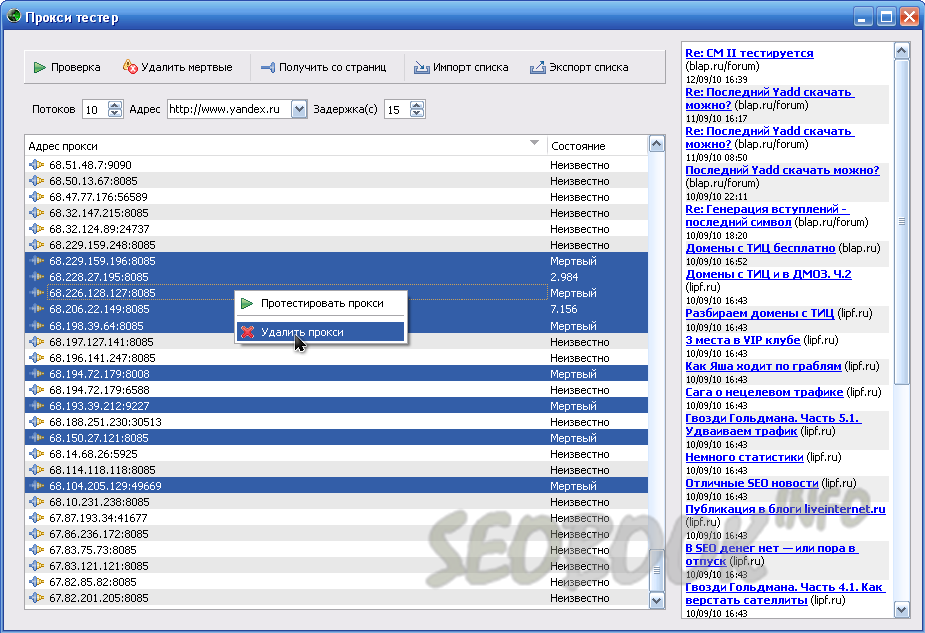Click proxy icon next to 68.51.48.7:9090

coord(37,165)
